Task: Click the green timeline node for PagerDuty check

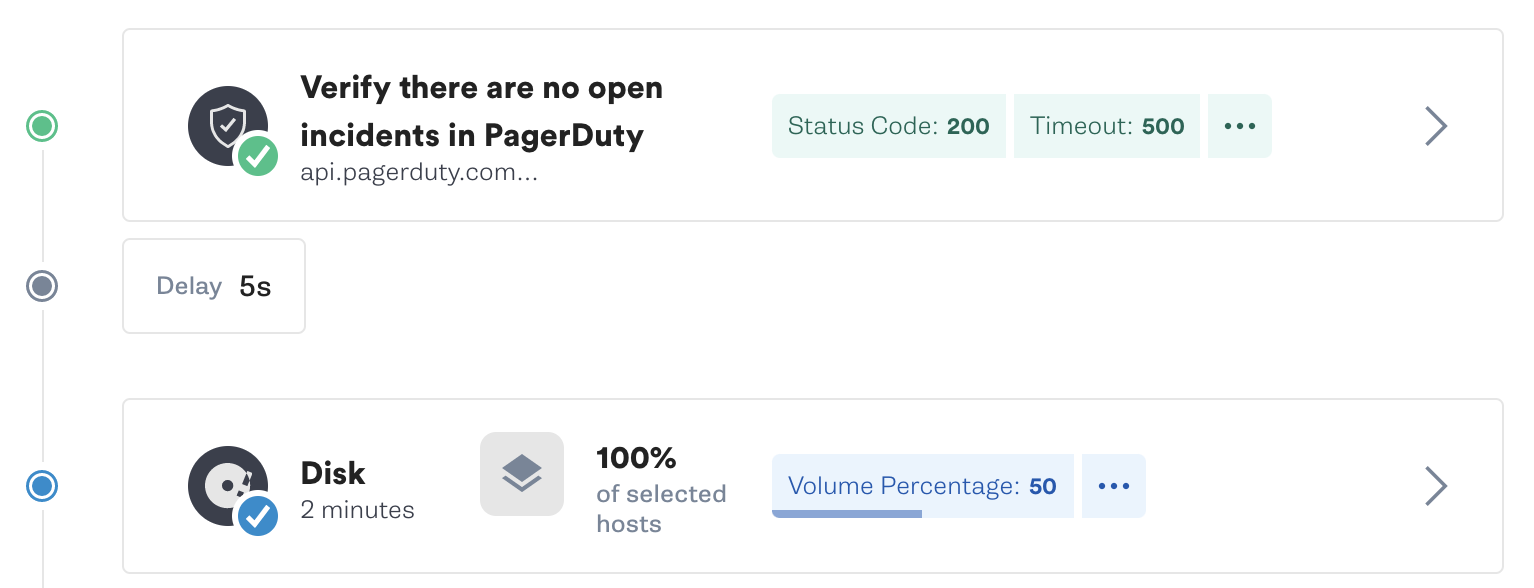Action: click(x=42, y=126)
